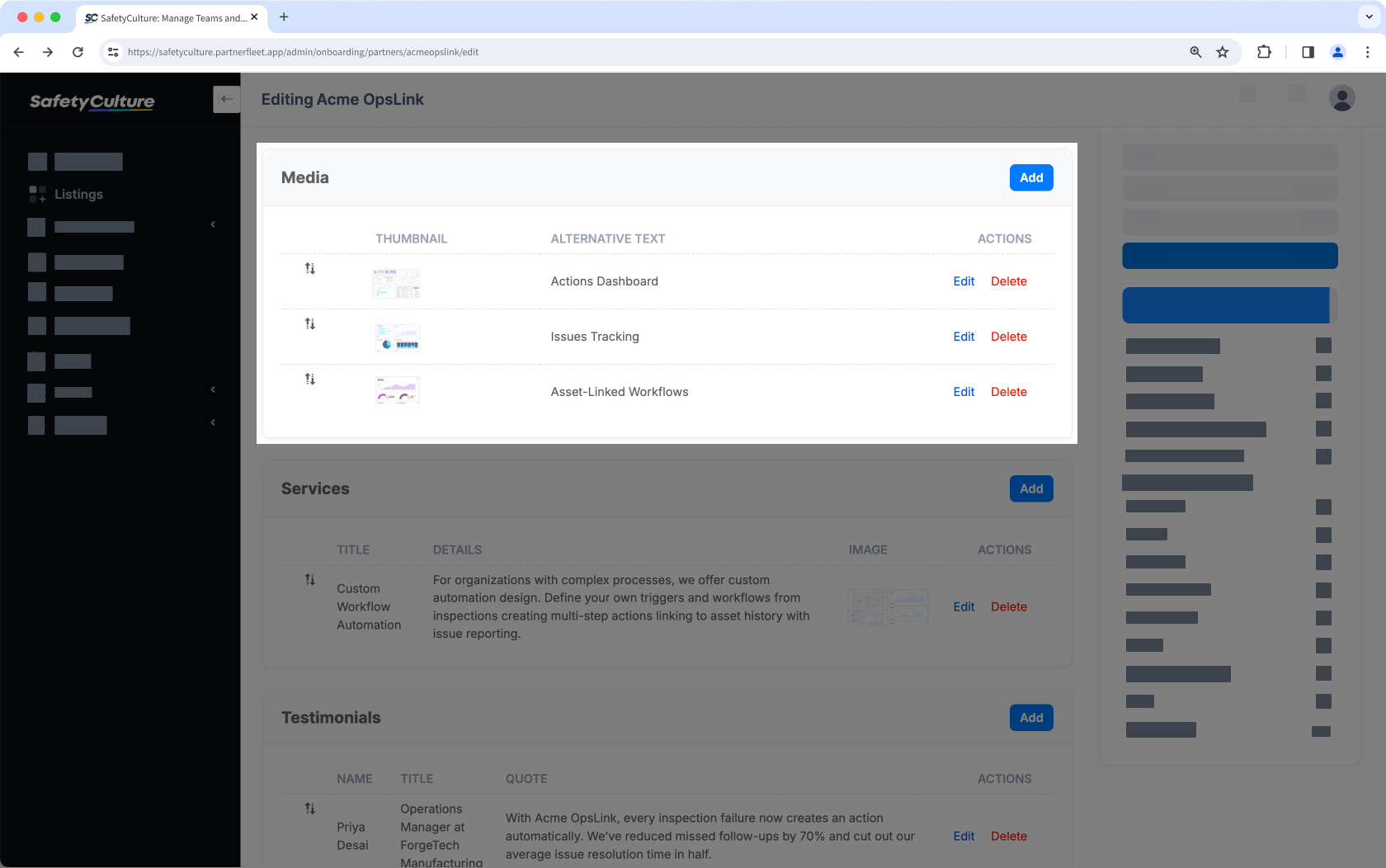The image size is (1386, 868).
Task: Click the browser back arrow
Action: (19, 52)
